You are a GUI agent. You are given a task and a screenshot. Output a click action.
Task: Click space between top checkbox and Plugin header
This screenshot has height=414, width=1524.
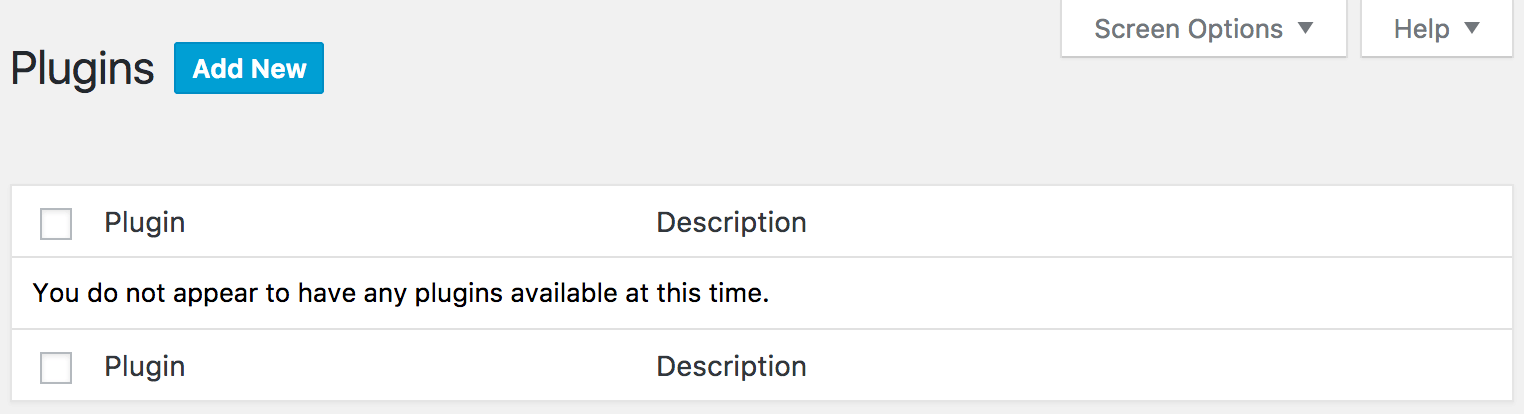tap(88, 222)
